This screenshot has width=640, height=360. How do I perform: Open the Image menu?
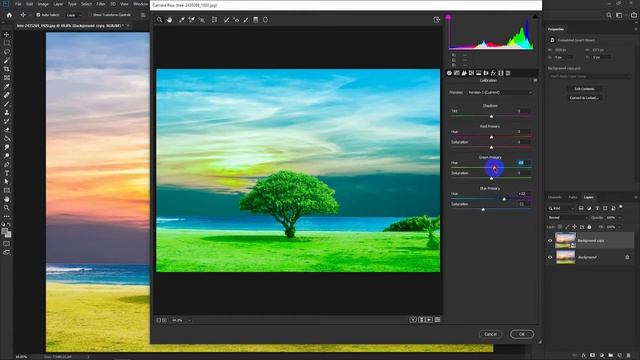(x=43, y=4)
